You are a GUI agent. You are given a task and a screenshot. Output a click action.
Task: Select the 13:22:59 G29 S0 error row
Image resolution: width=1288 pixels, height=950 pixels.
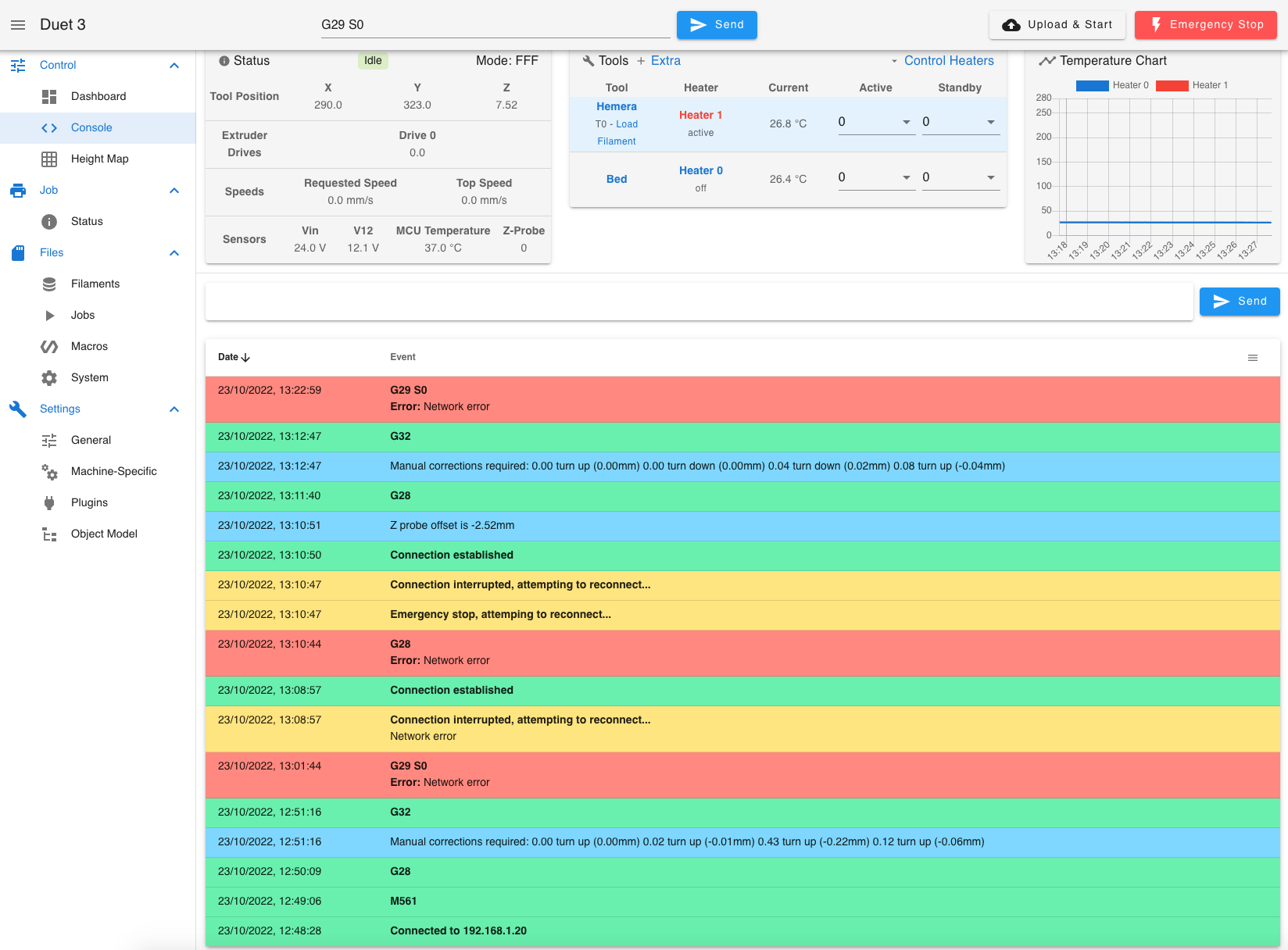coord(742,399)
